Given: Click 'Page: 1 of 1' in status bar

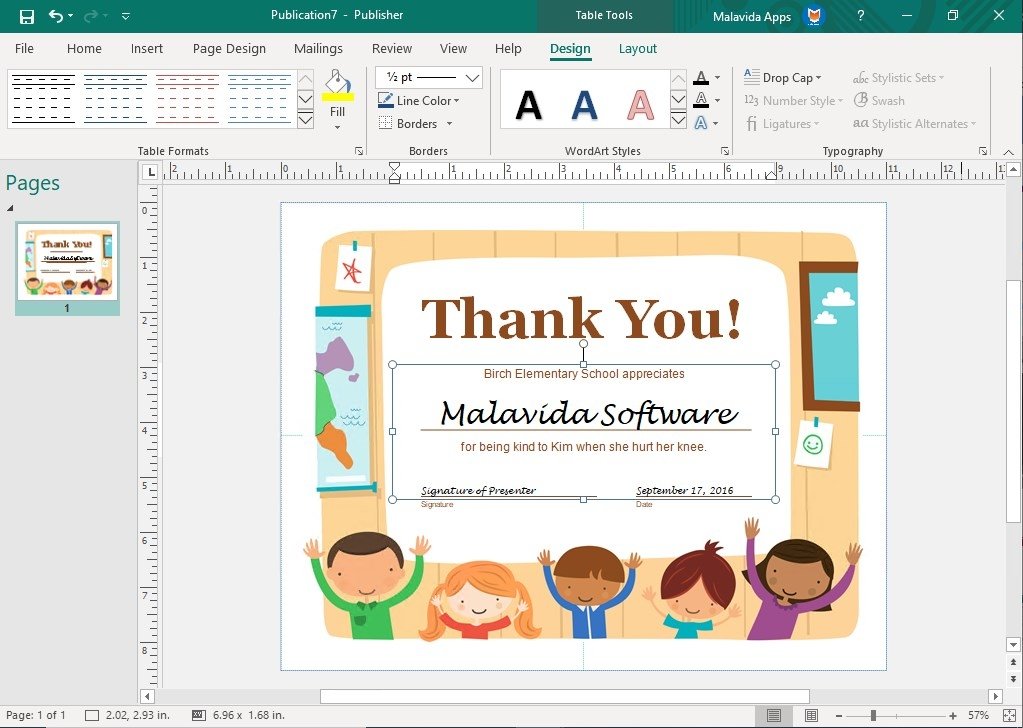Looking at the screenshot, I should point(36,715).
